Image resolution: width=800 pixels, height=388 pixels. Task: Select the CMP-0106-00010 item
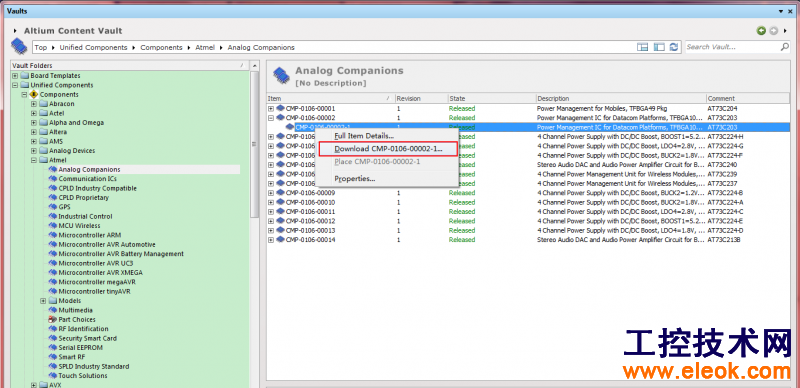[x=310, y=202]
